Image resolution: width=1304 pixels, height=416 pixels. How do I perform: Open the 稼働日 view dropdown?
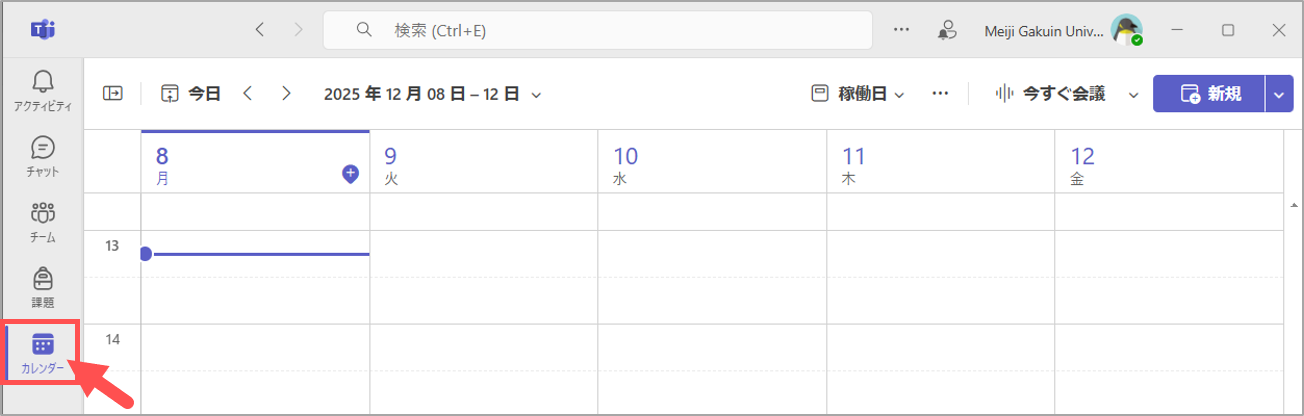pyautogui.click(x=858, y=94)
